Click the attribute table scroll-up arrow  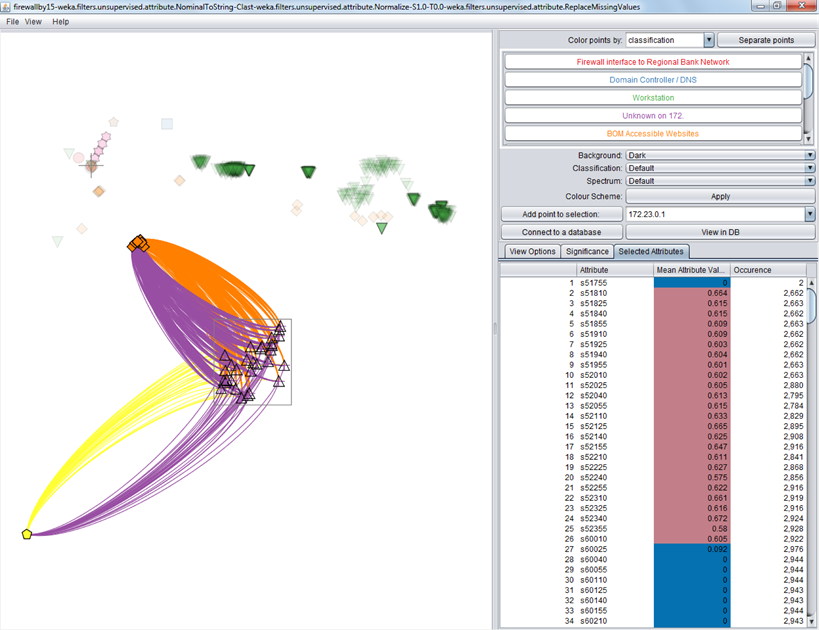(x=811, y=283)
